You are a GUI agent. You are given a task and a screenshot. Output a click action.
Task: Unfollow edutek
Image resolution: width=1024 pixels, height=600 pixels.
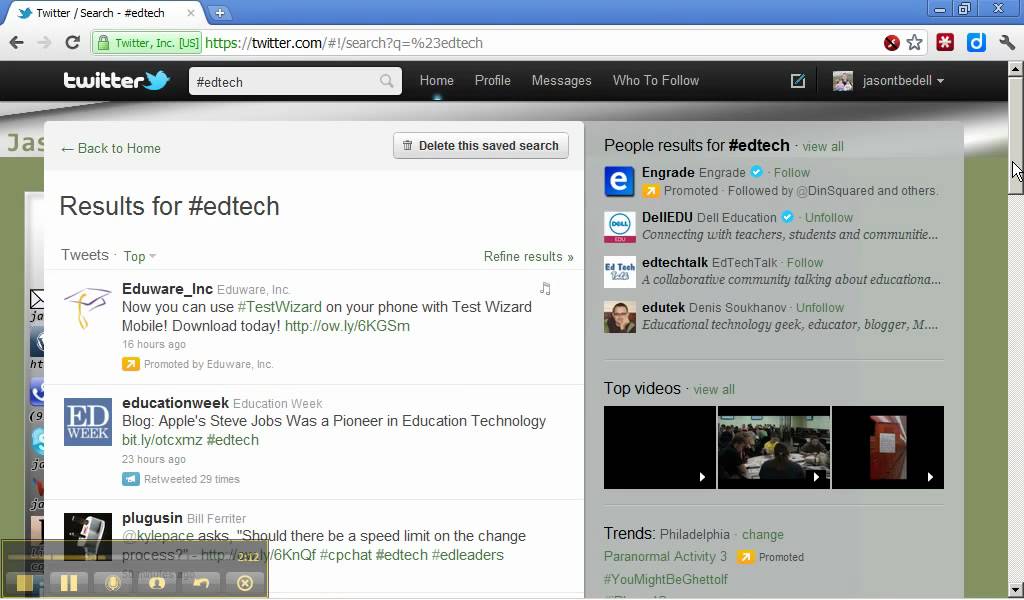pos(820,308)
